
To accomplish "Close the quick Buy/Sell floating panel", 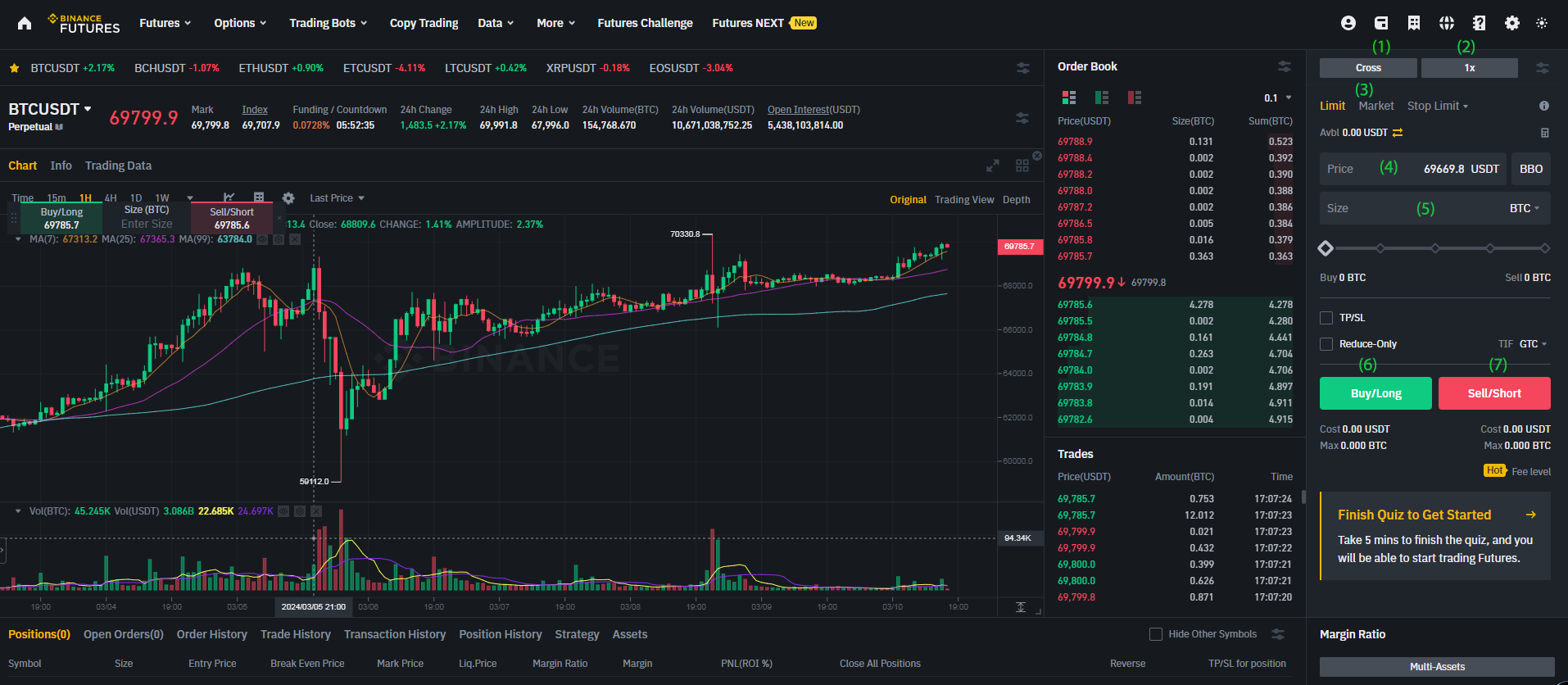I will 279,218.
